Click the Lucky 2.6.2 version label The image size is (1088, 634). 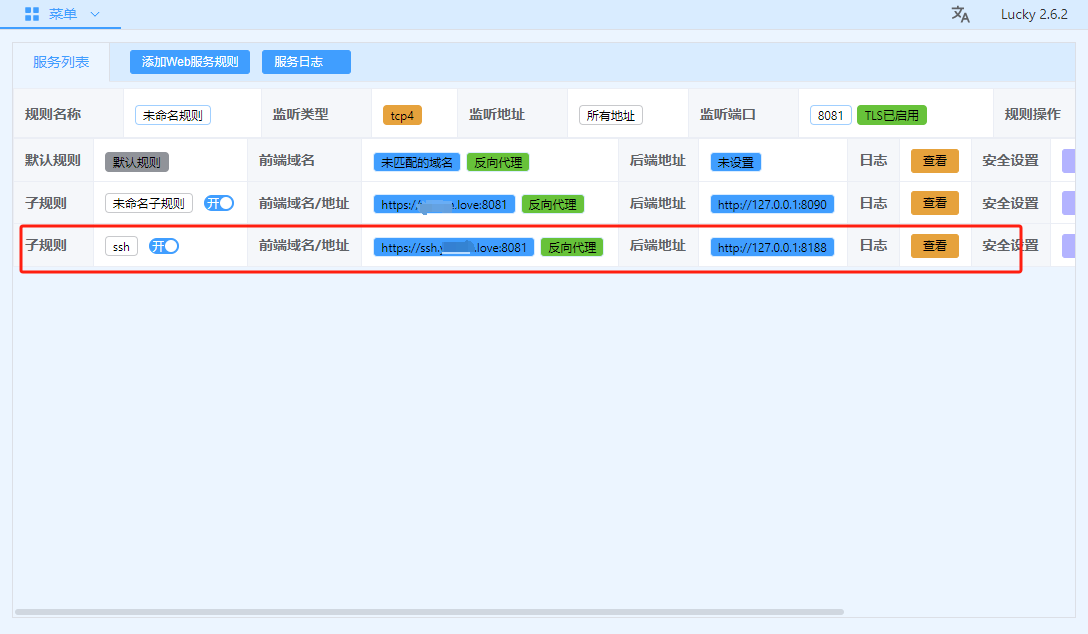[x=1034, y=14]
